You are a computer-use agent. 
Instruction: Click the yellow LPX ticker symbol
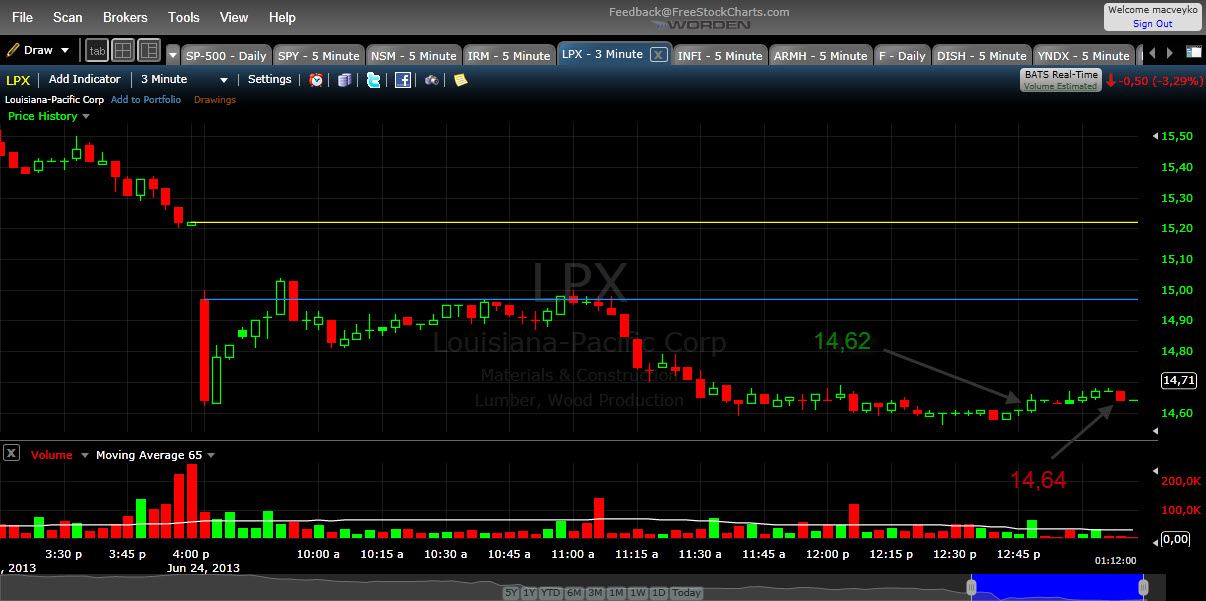point(18,79)
